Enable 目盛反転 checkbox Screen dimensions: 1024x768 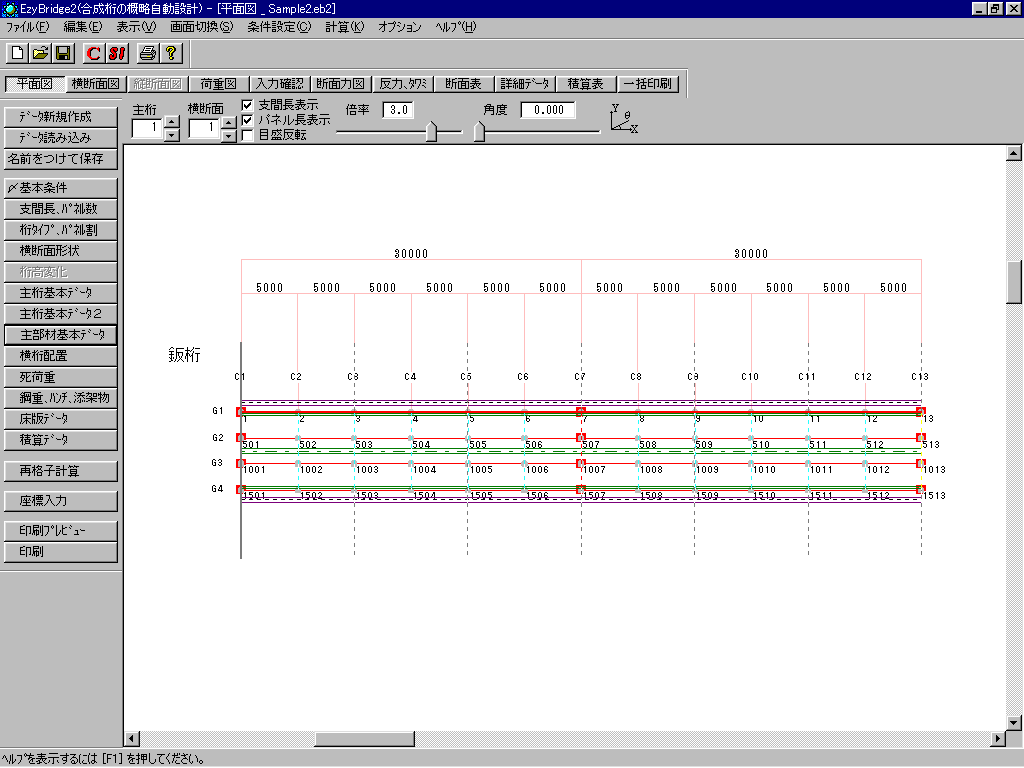click(248, 135)
